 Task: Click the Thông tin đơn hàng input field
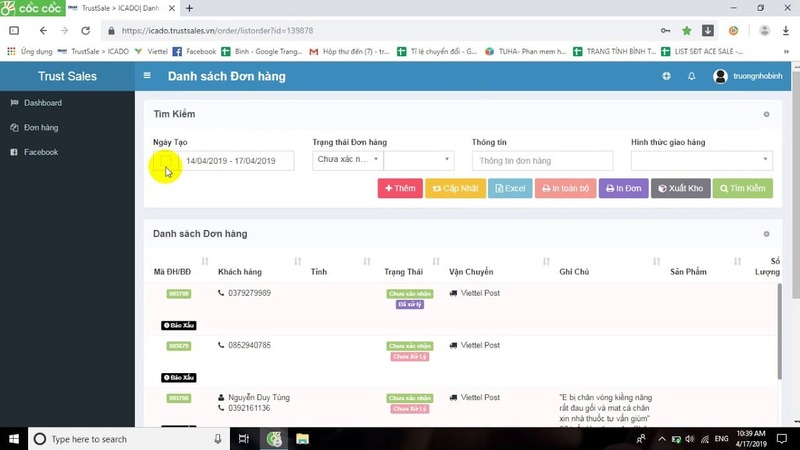542,161
